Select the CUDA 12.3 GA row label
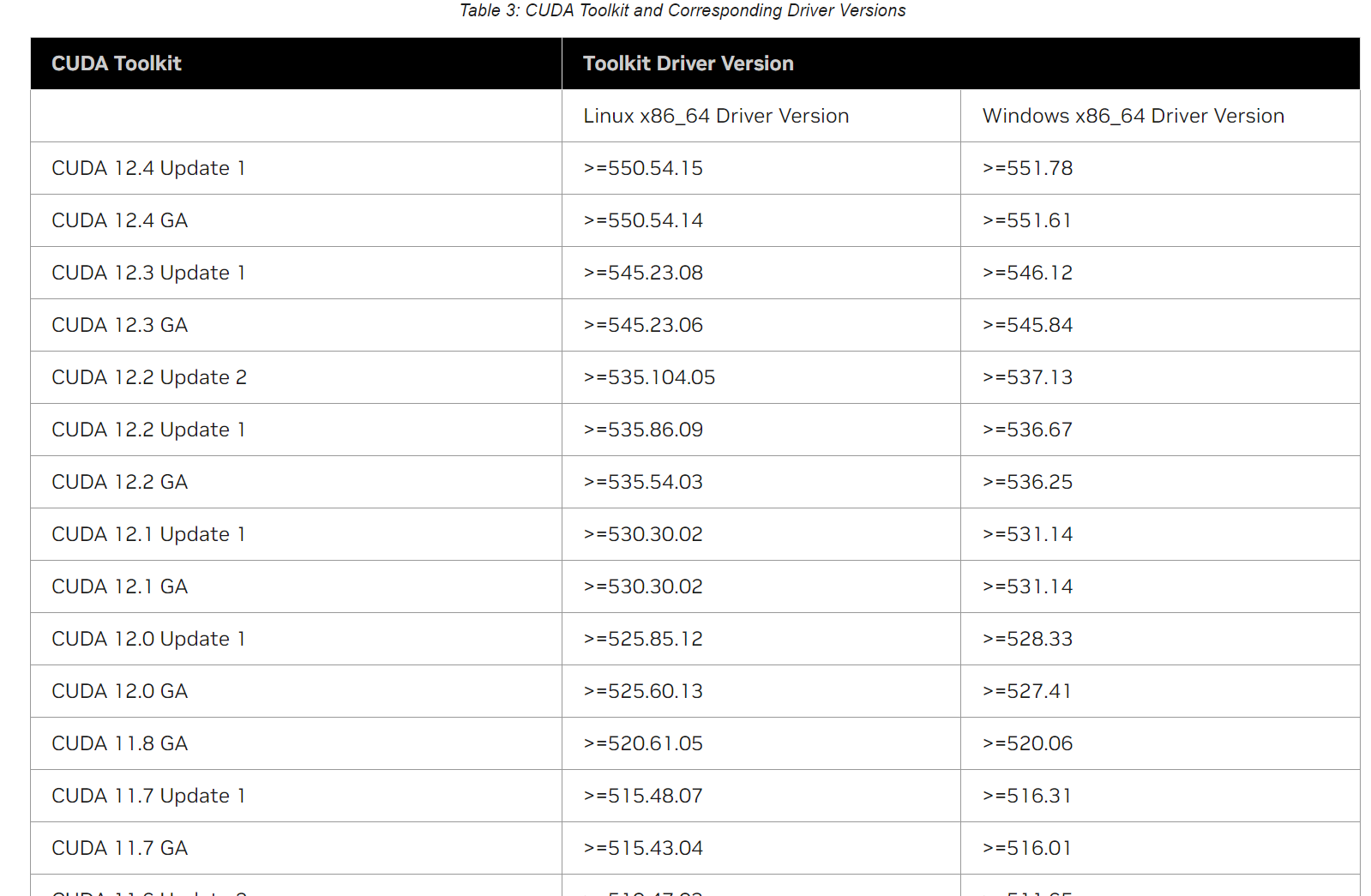 pos(119,325)
